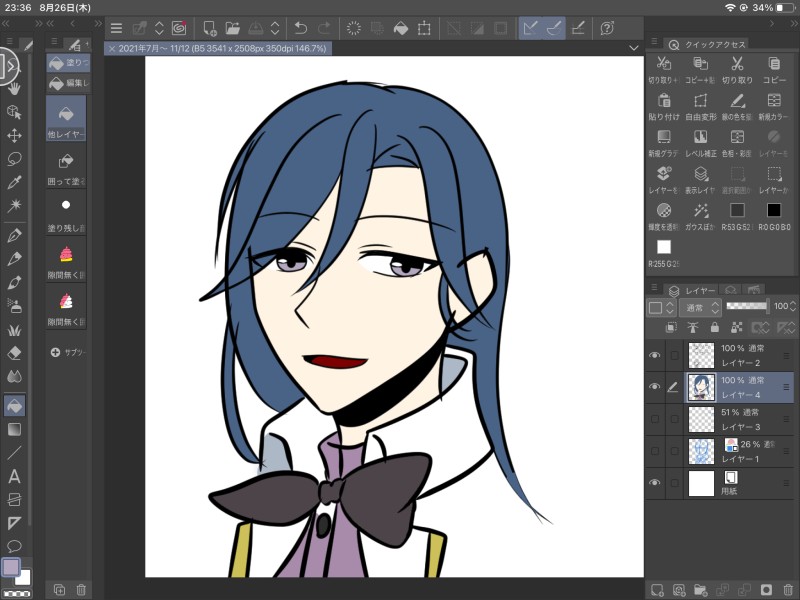The image size is (800, 600).
Task: Toggle clip to layer below icon
Action: [x=671, y=327]
